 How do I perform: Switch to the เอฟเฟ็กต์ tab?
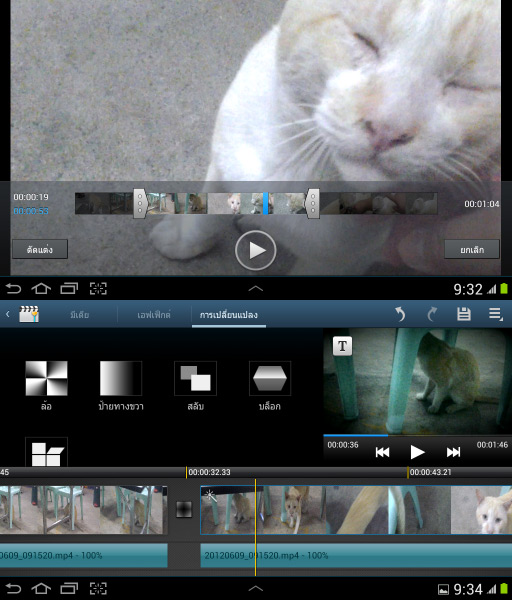pyautogui.click(x=154, y=315)
